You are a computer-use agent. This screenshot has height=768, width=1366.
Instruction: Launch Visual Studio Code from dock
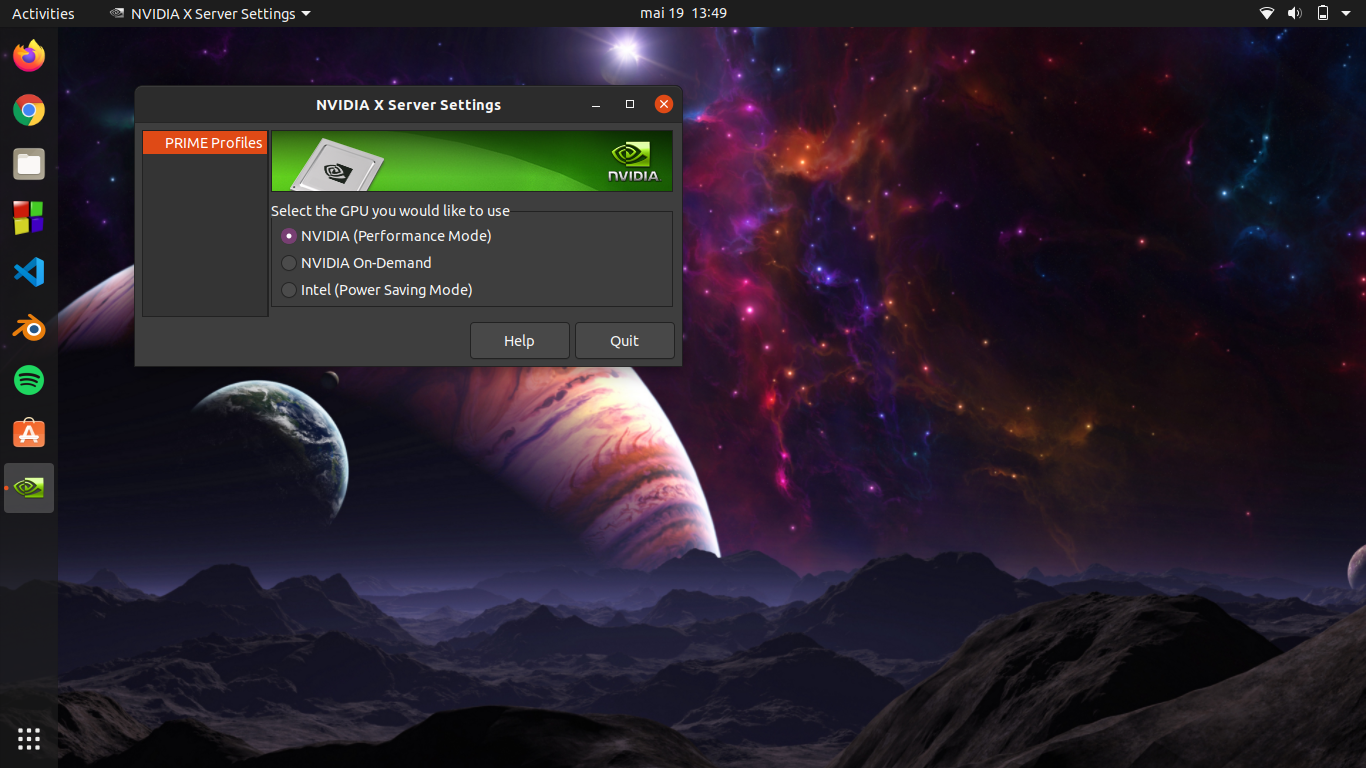[29, 272]
